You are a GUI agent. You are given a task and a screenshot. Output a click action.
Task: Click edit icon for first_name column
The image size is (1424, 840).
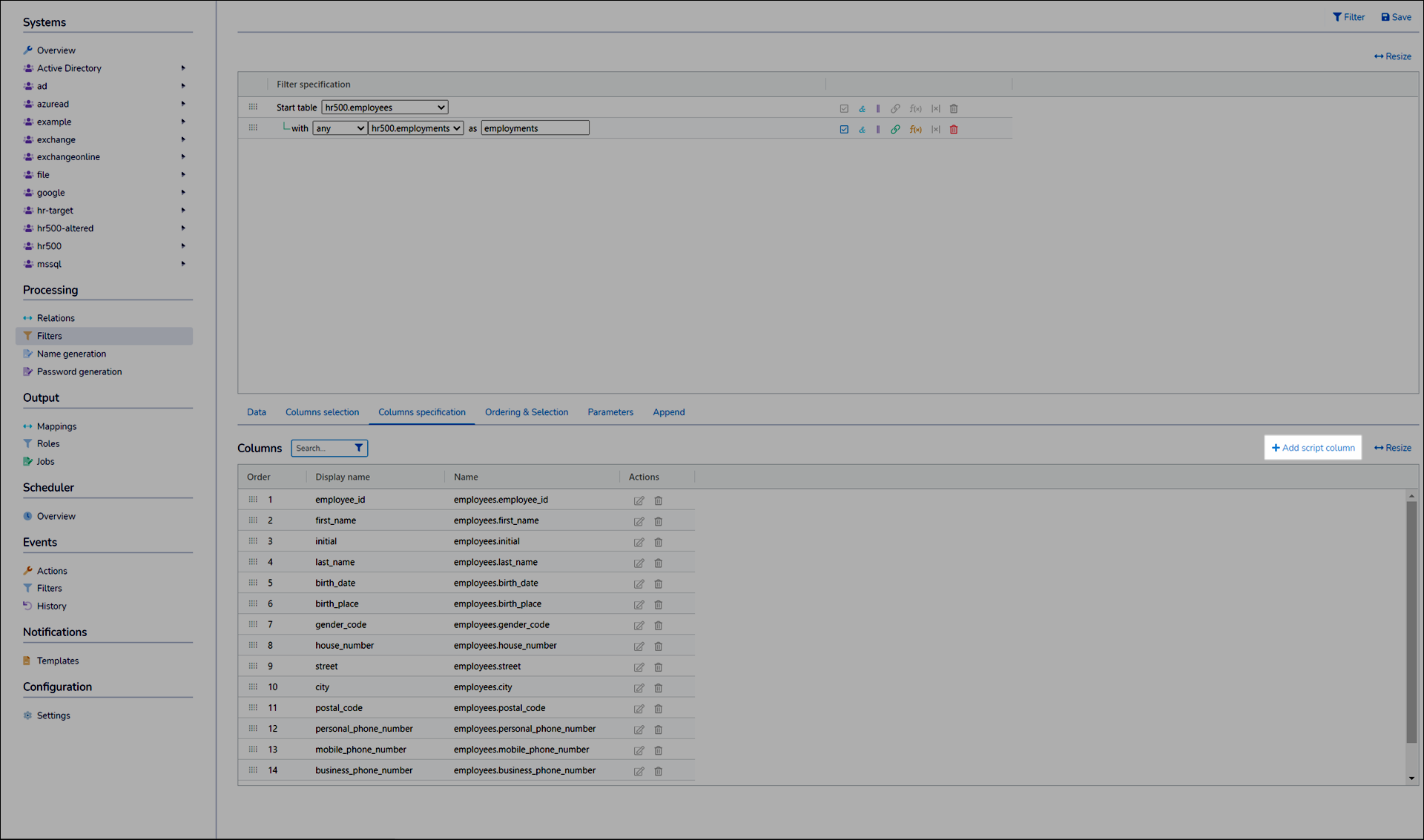coord(639,521)
